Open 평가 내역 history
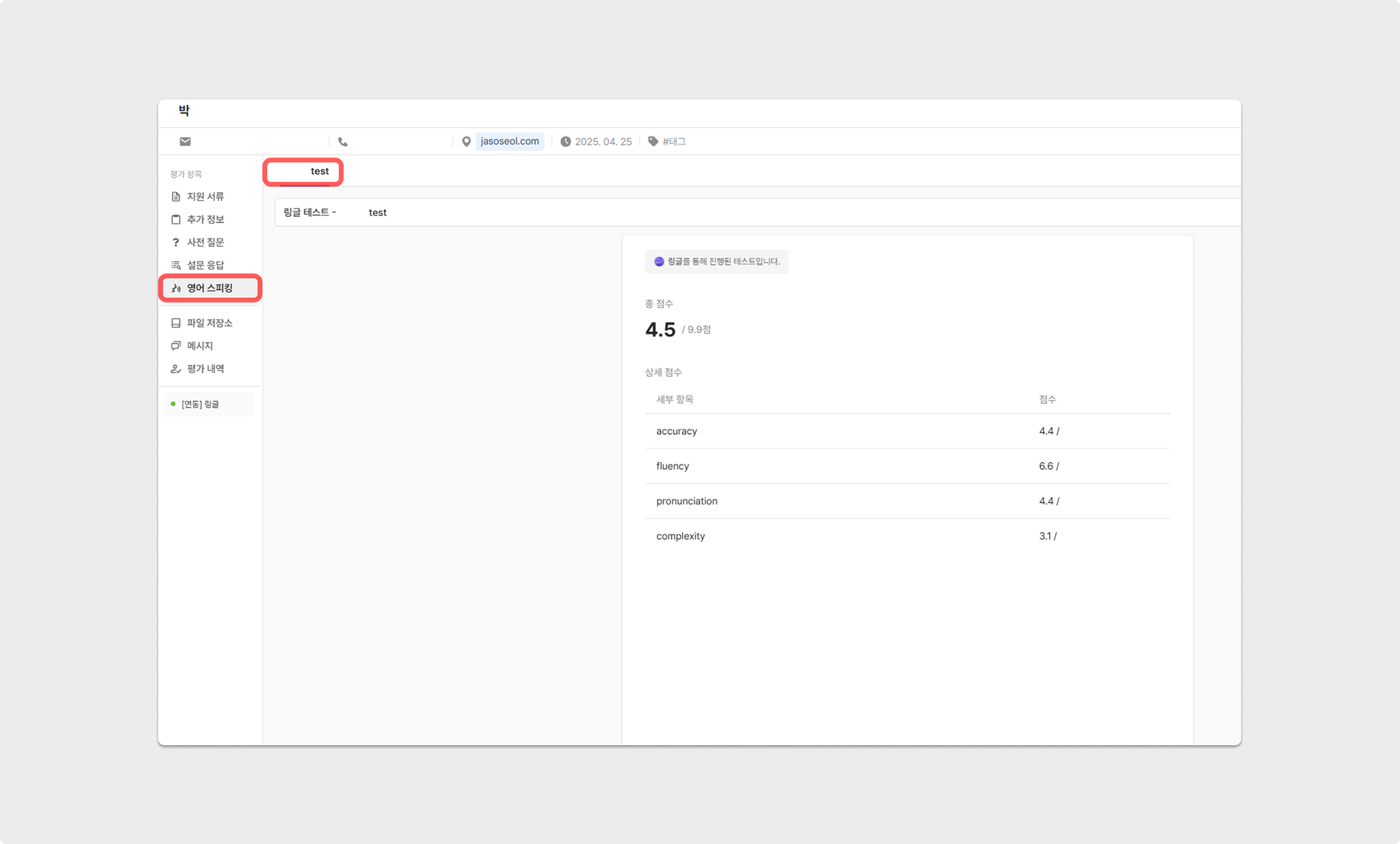Screen dimensions: 1400x844 tap(205, 369)
